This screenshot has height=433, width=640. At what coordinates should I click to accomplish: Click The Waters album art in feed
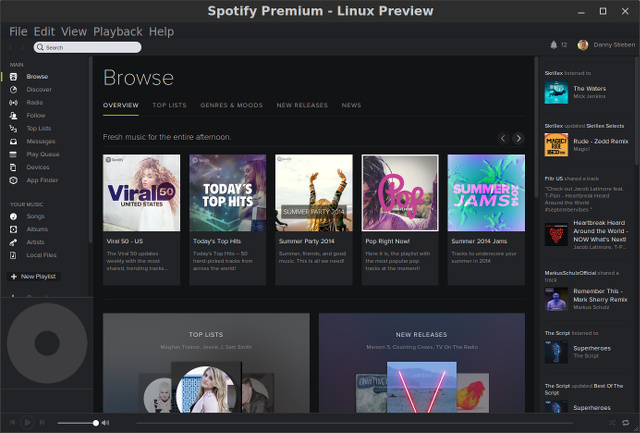556,92
